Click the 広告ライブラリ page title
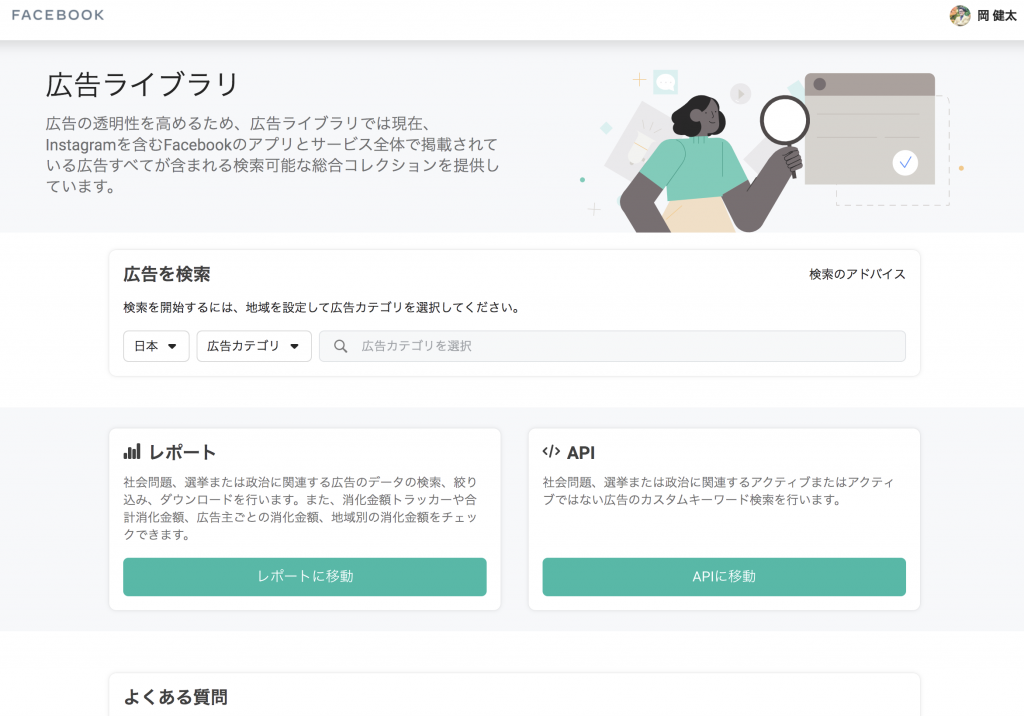Screen dimensions: 1024x716 pos(142,84)
